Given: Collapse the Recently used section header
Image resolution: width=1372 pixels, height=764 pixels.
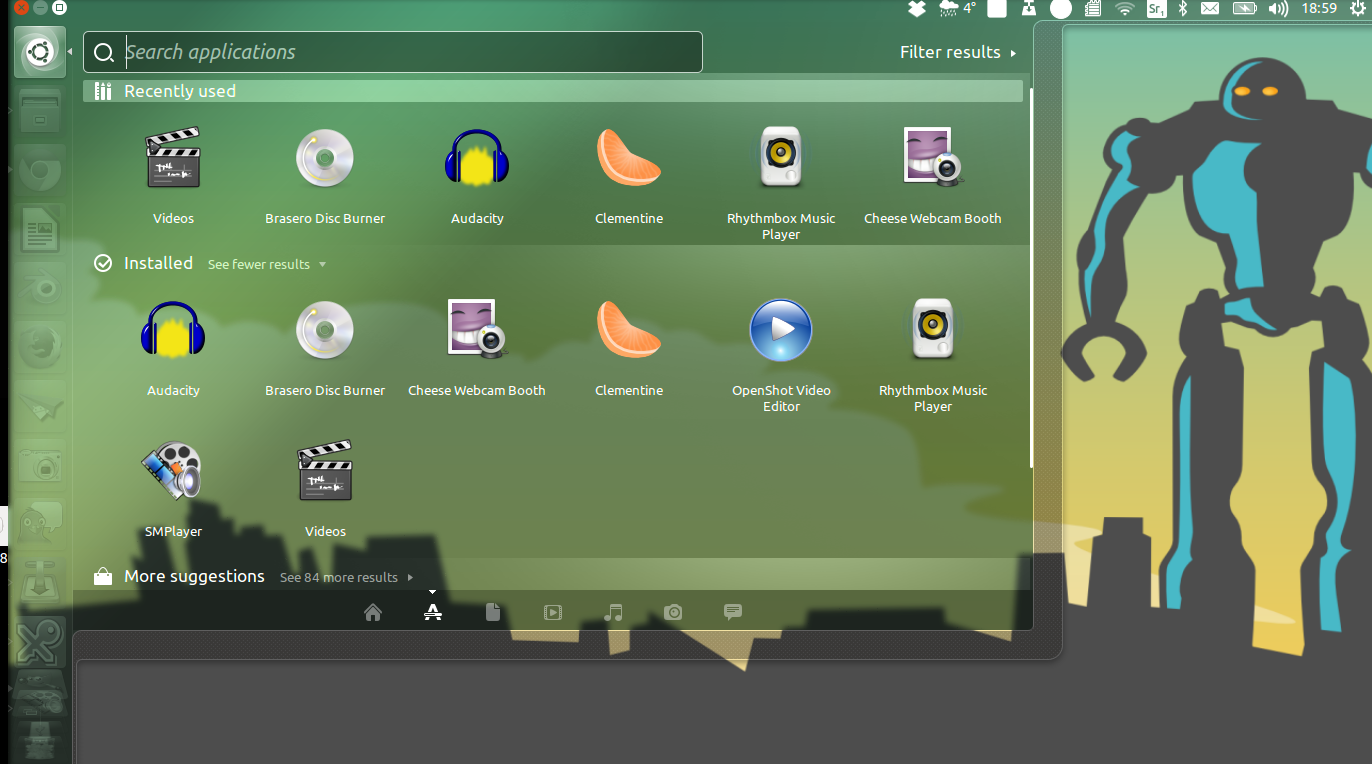Looking at the screenshot, I should click(553, 91).
